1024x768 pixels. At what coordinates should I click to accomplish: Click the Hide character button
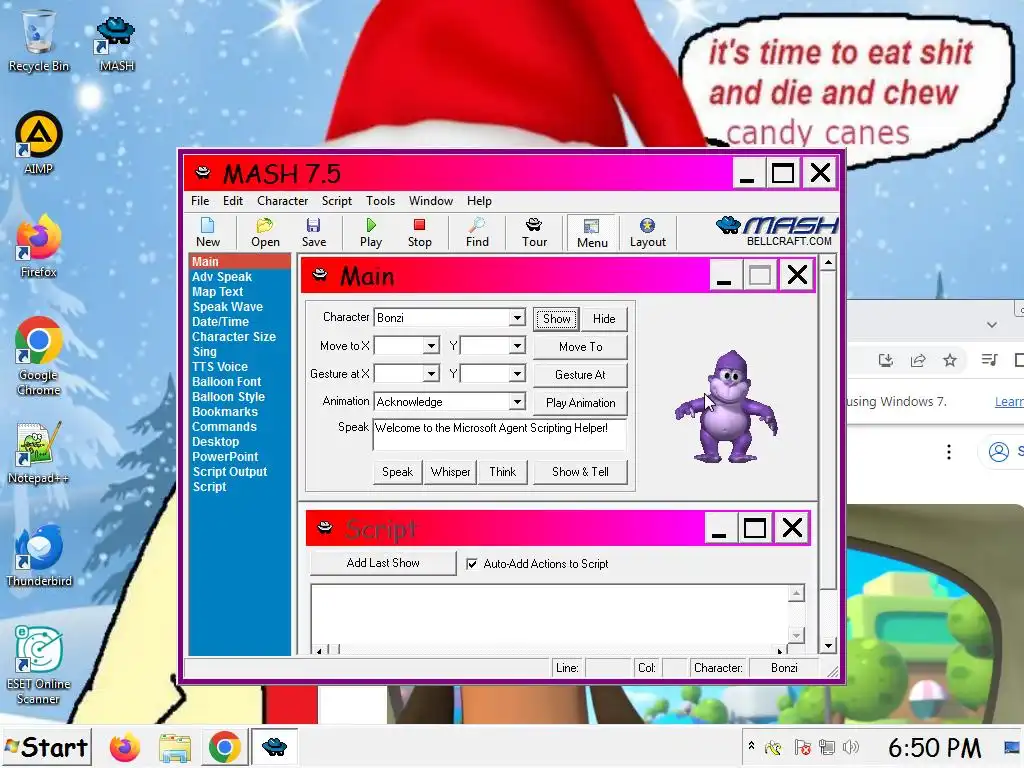pos(604,319)
